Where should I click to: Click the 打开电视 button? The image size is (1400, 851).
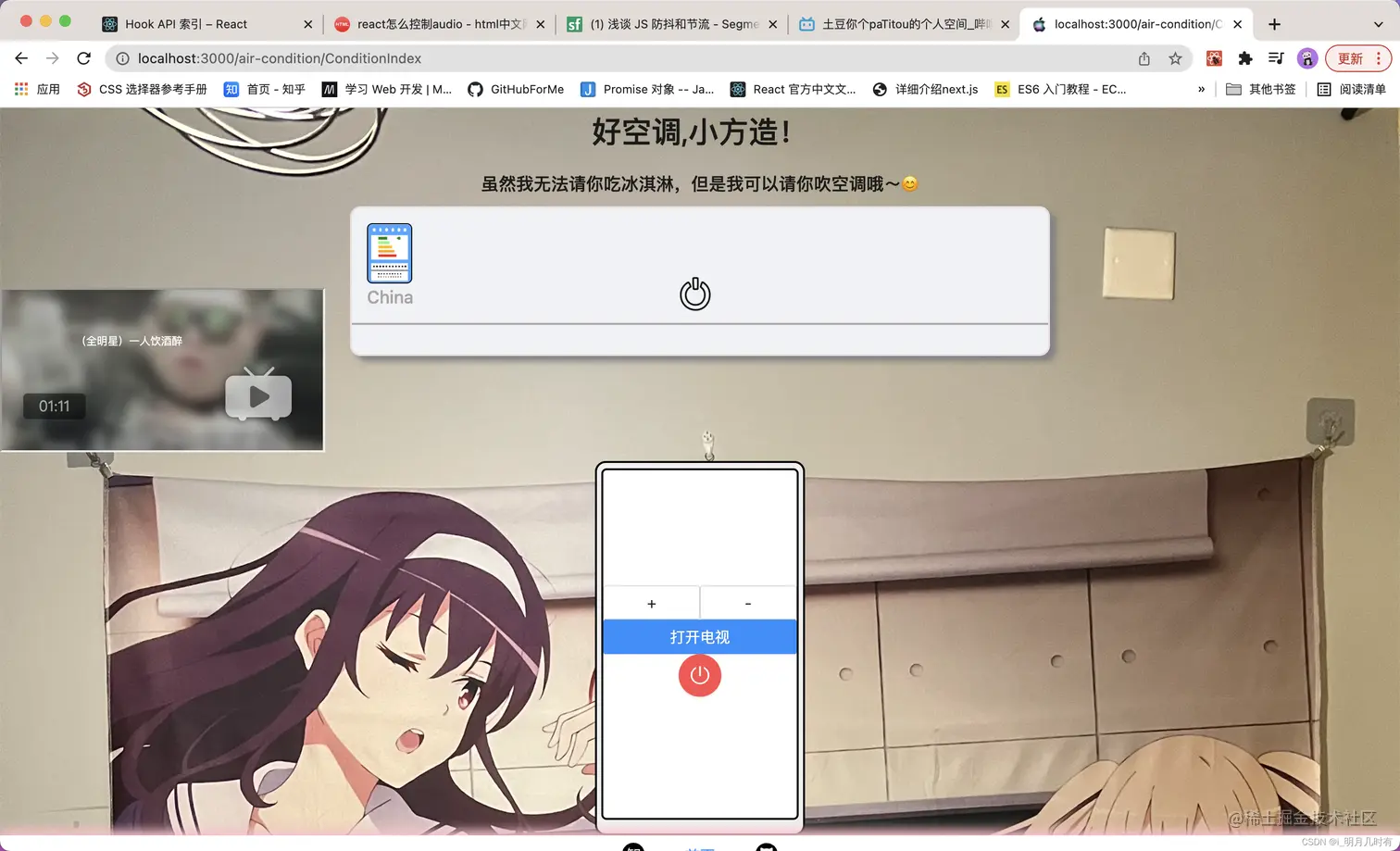[x=700, y=637]
